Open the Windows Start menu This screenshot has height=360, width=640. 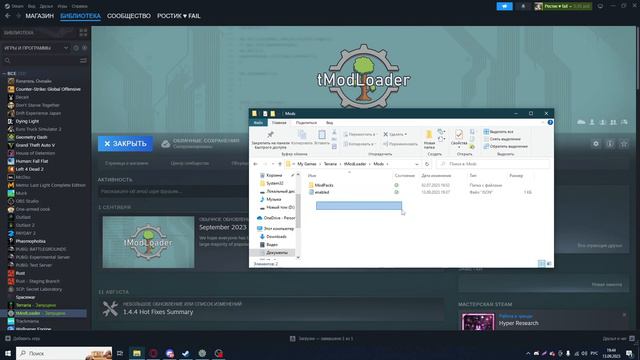pos(8,353)
